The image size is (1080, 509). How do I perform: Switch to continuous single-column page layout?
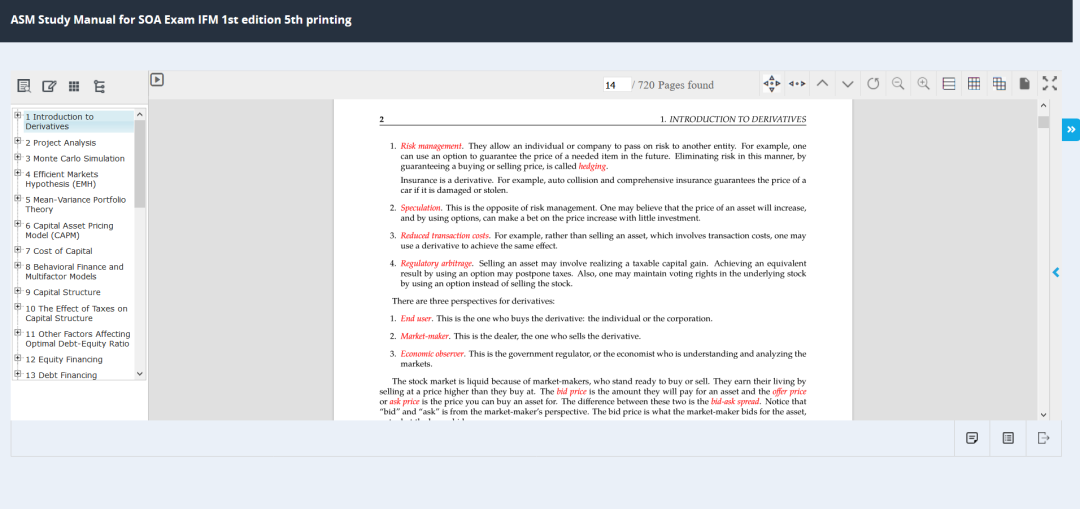pyautogui.click(x=948, y=84)
